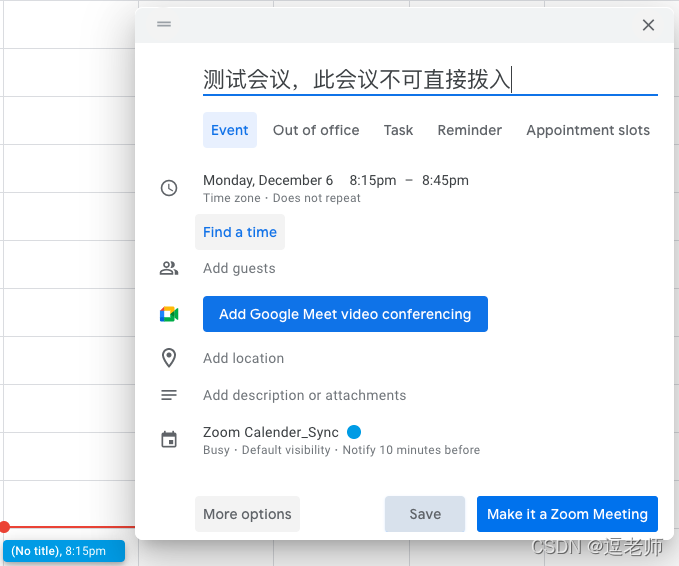
Task: Open Busy, visibility and notification settings
Action: pyautogui.click(x=341, y=450)
